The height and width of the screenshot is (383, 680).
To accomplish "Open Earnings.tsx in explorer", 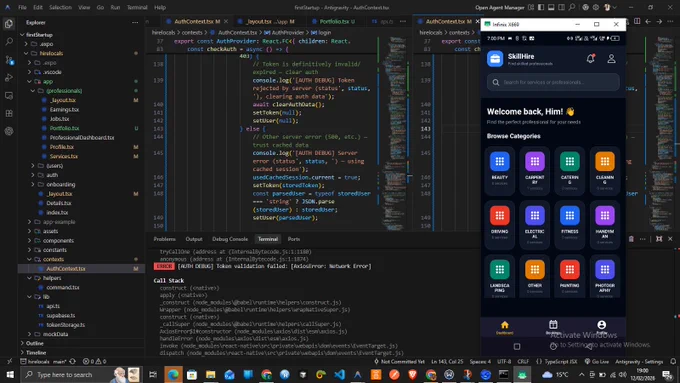I will pos(64,109).
